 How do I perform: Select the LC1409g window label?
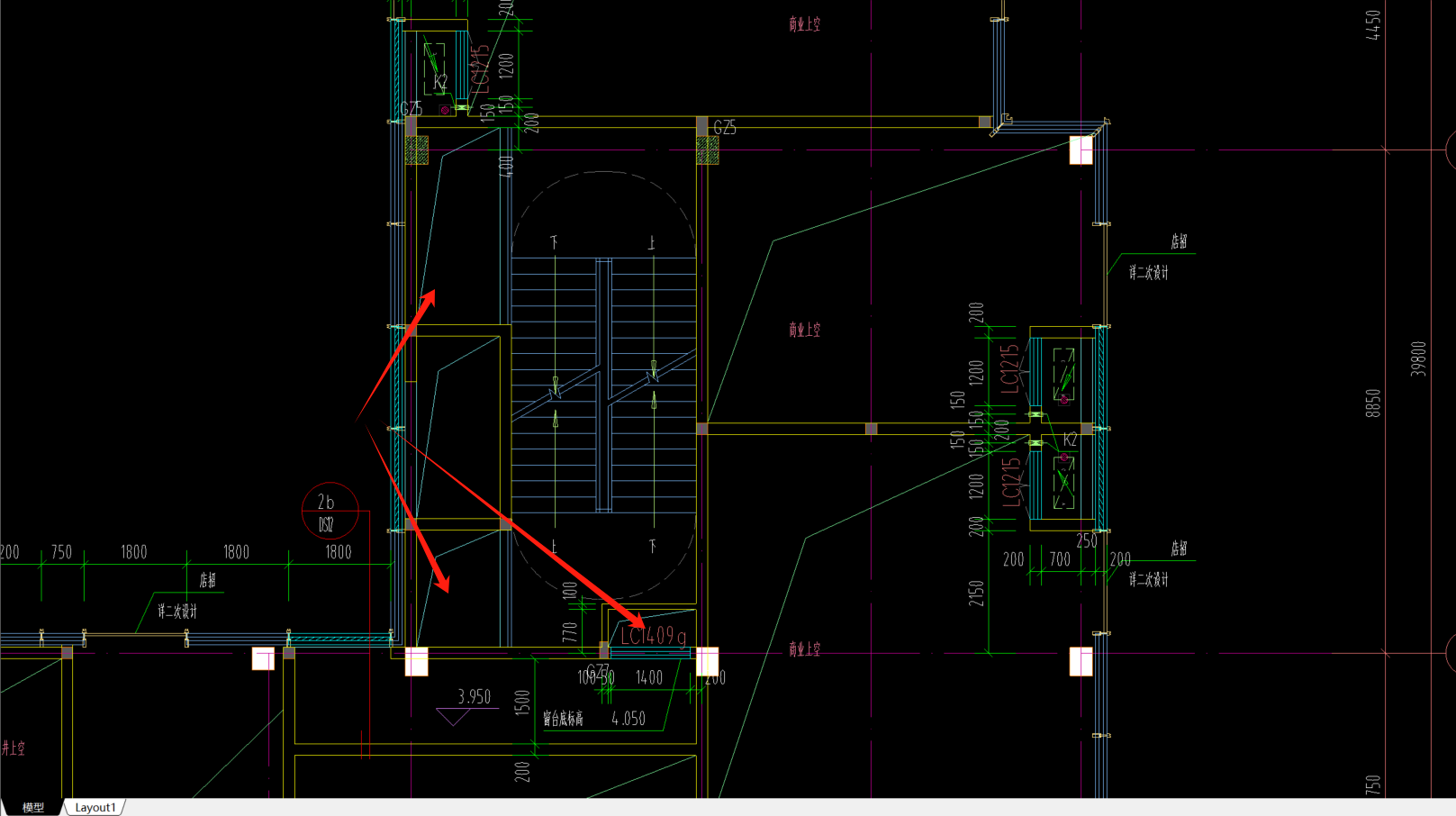pyautogui.click(x=653, y=636)
